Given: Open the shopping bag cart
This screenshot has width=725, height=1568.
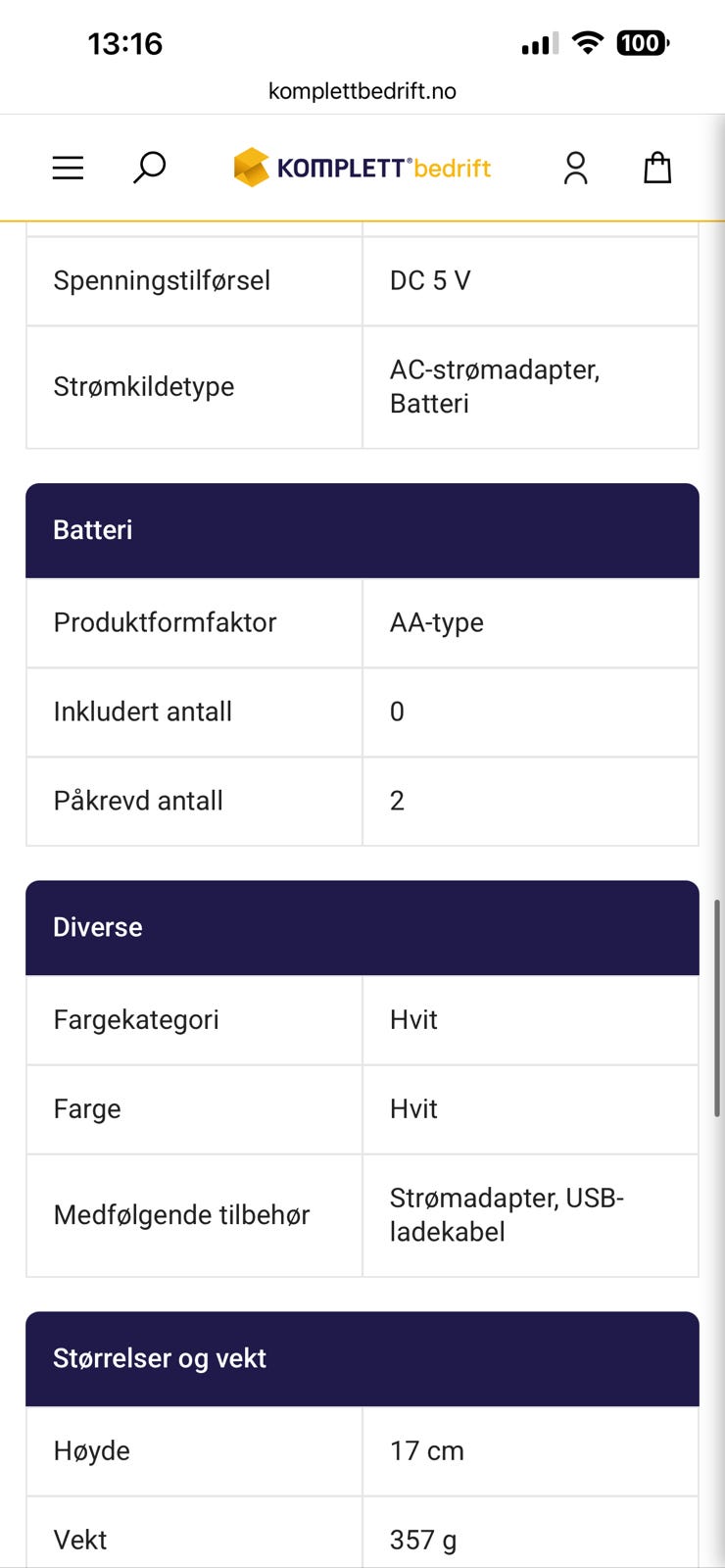Looking at the screenshot, I should (657, 168).
